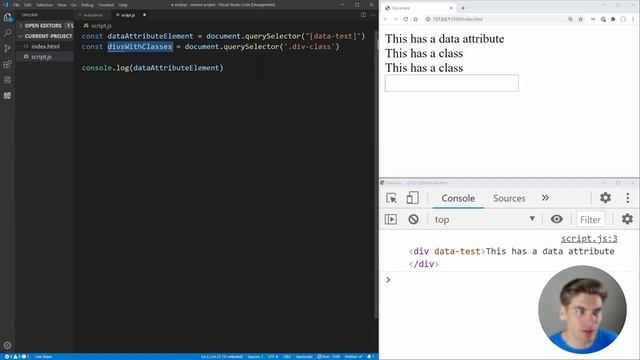Show more DevTools tabs
This screenshot has height=360, width=640.
coord(545,198)
